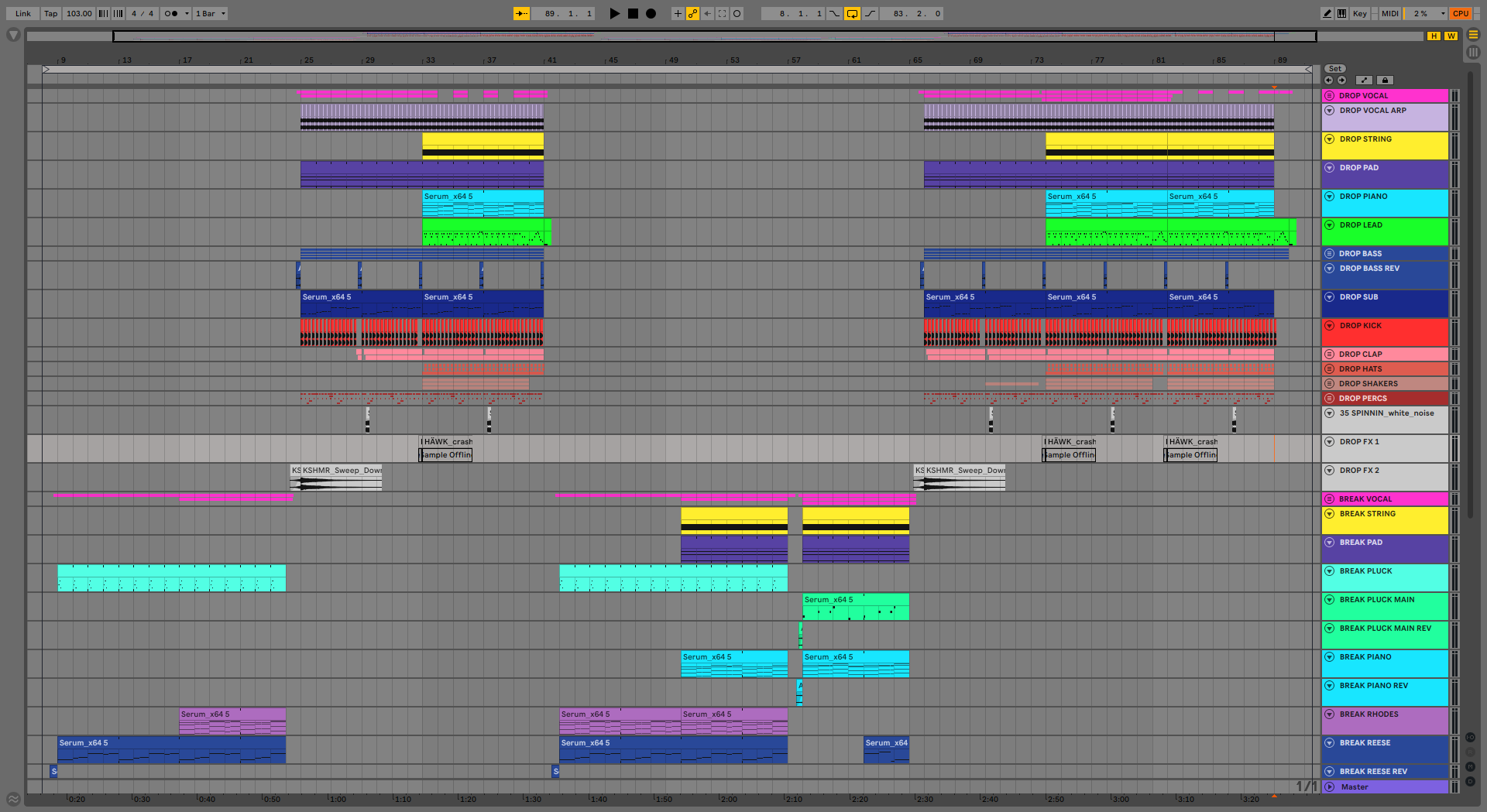Click the Session Record circle button
This screenshot has width=1487, height=812.
pyautogui.click(x=737, y=13)
